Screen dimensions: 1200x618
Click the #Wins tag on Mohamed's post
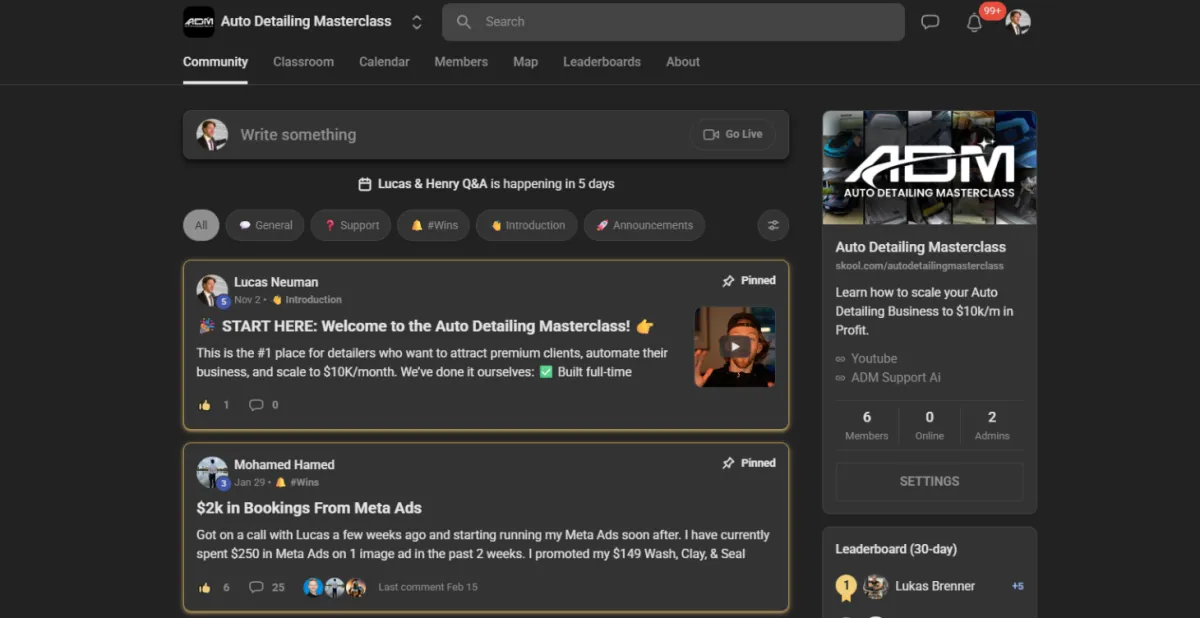pyautogui.click(x=297, y=482)
